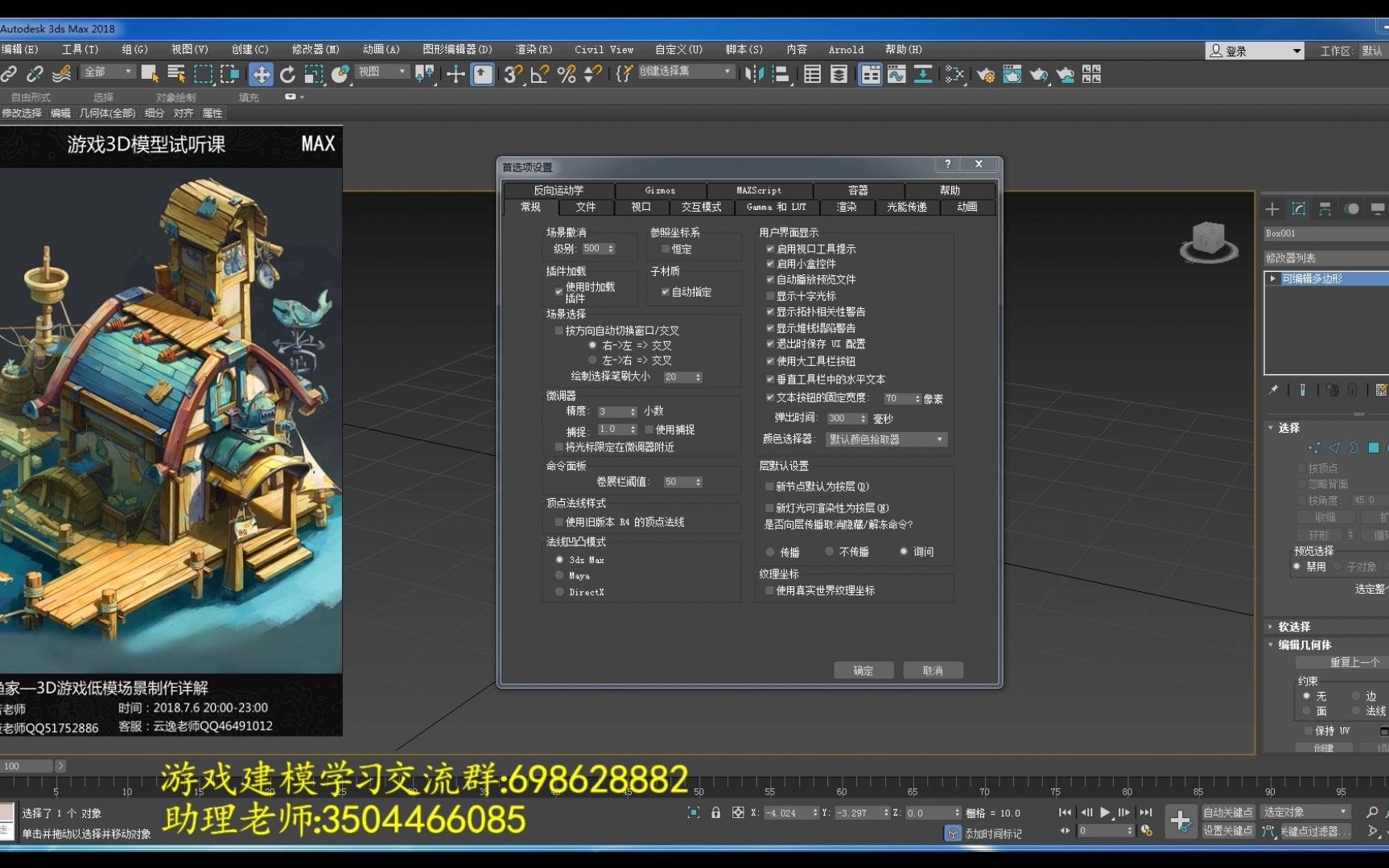Open Select by Name list icon

coord(176,75)
